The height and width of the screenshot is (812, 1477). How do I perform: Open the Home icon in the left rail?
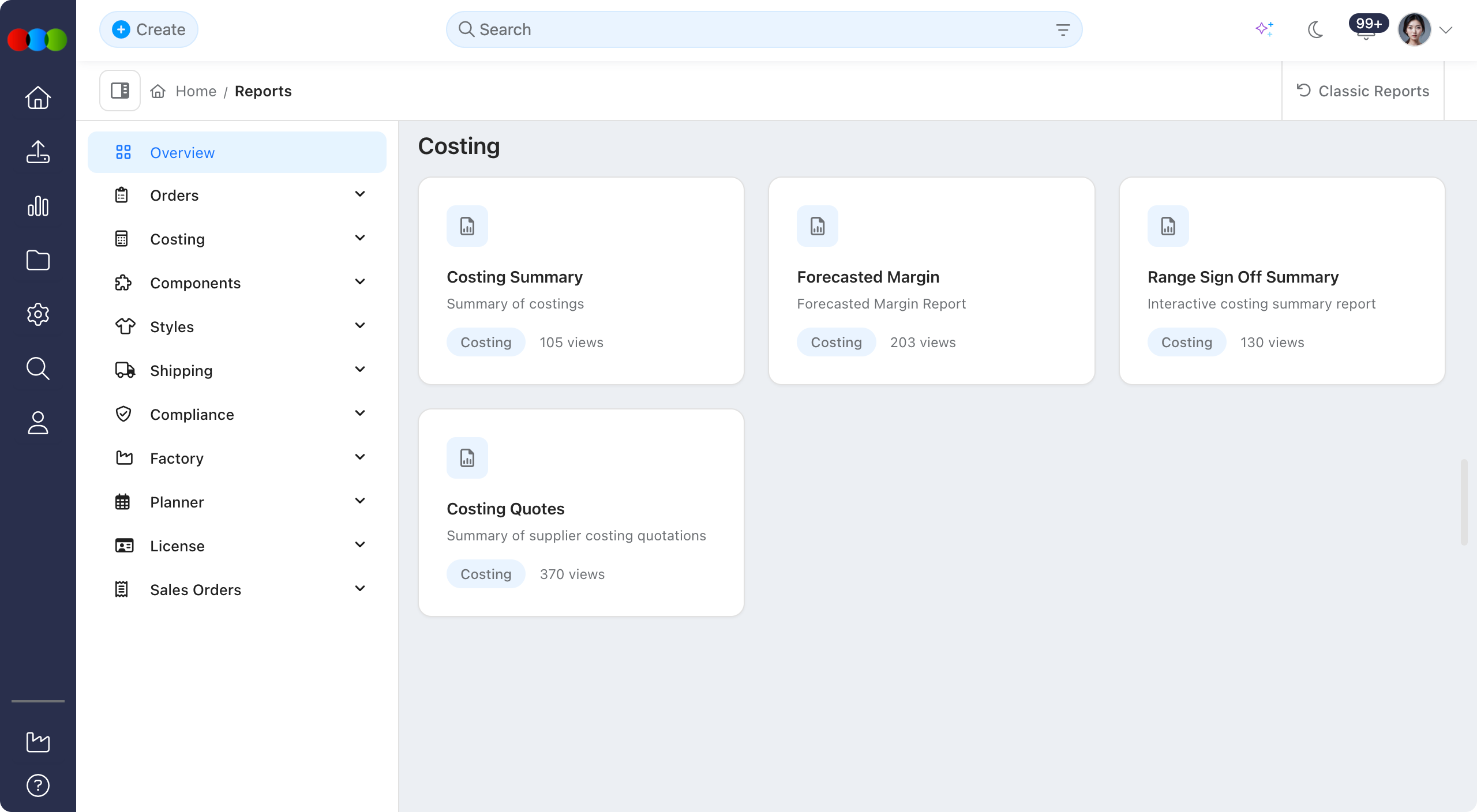point(38,97)
